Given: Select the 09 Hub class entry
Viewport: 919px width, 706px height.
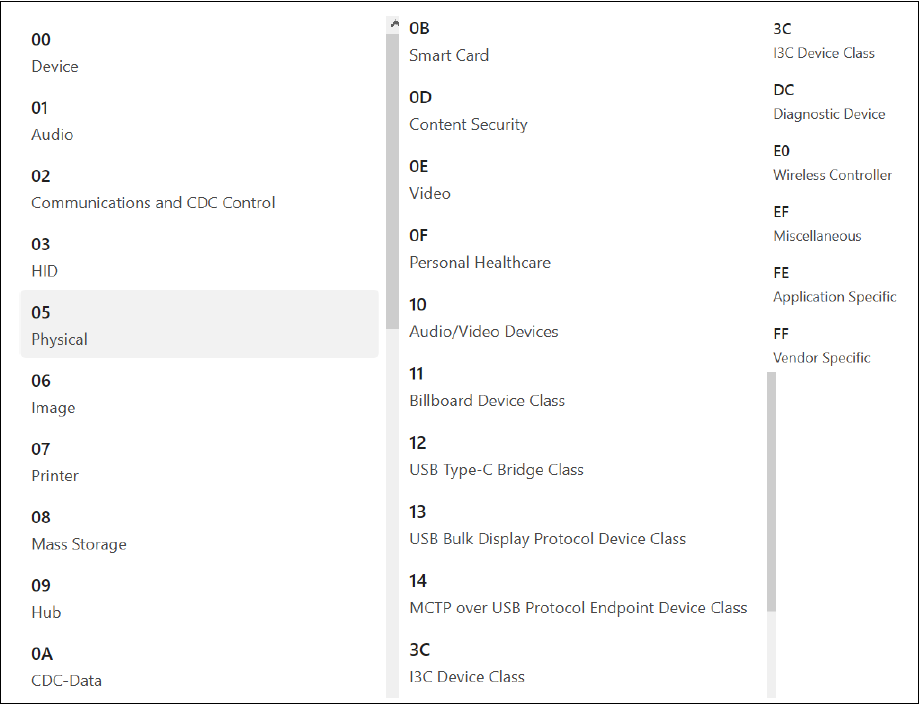Looking at the screenshot, I should [x=199, y=597].
